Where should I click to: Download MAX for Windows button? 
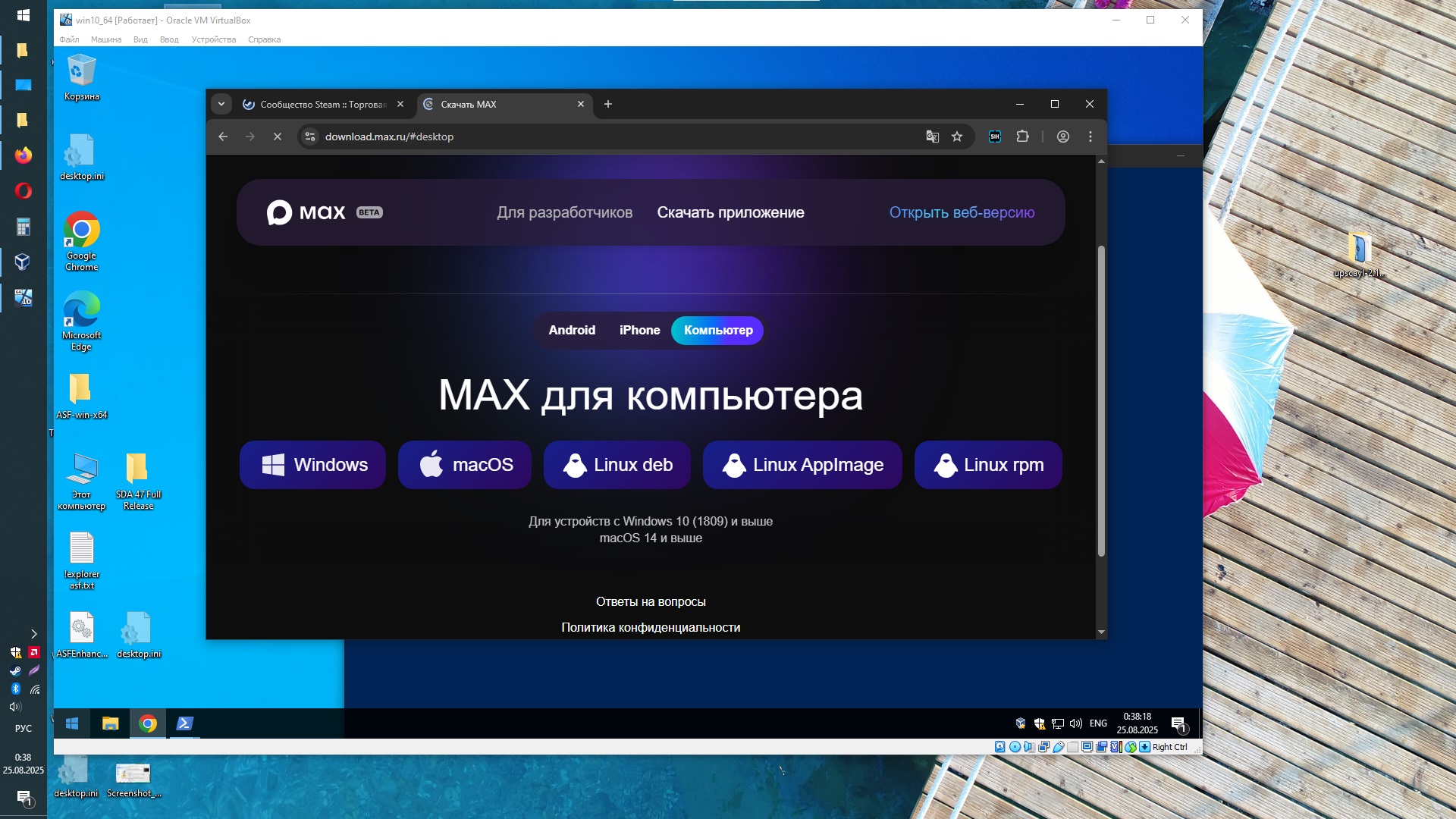pos(312,465)
